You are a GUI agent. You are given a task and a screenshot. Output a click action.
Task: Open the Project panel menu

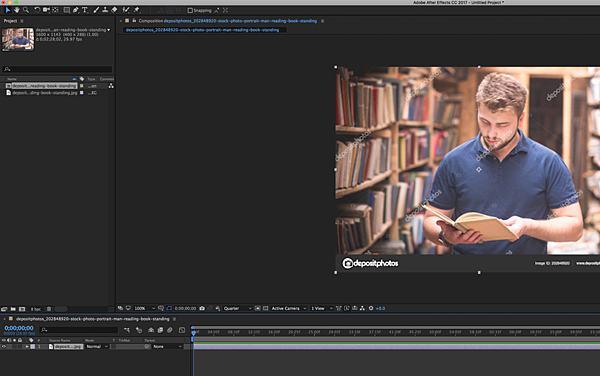[22, 21]
